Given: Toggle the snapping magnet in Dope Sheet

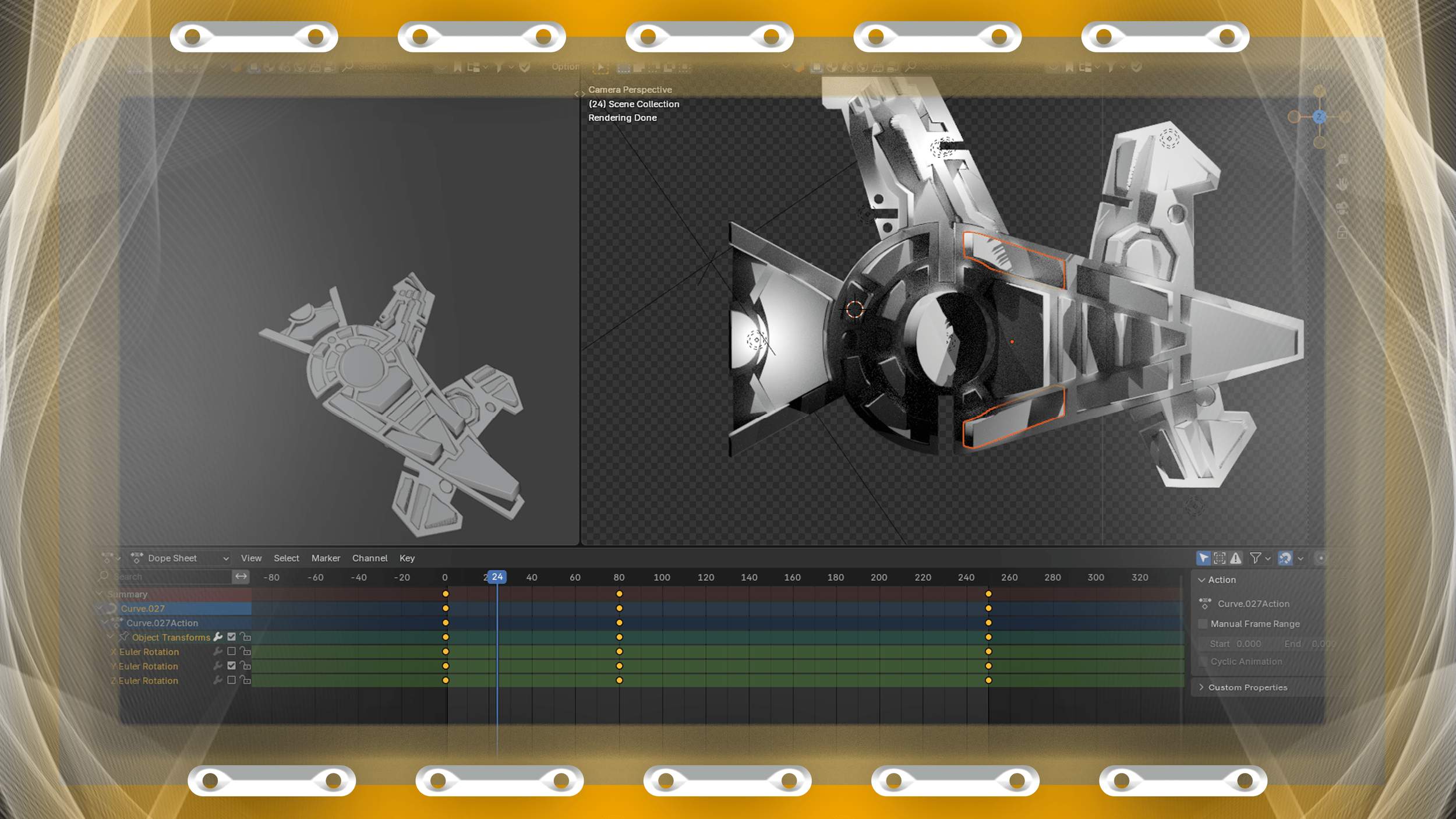Looking at the screenshot, I should click(1285, 558).
